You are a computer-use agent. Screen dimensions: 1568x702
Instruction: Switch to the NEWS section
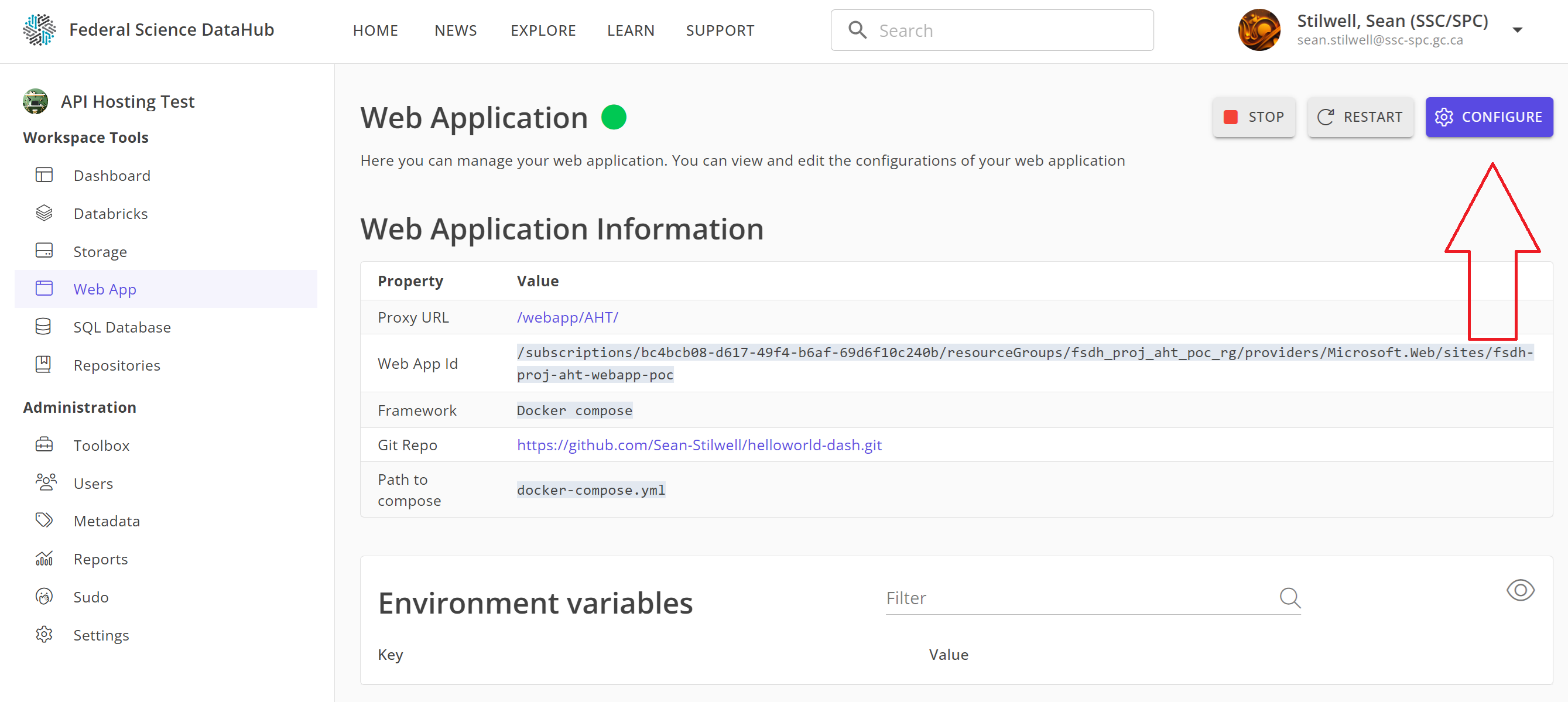click(x=455, y=30)
